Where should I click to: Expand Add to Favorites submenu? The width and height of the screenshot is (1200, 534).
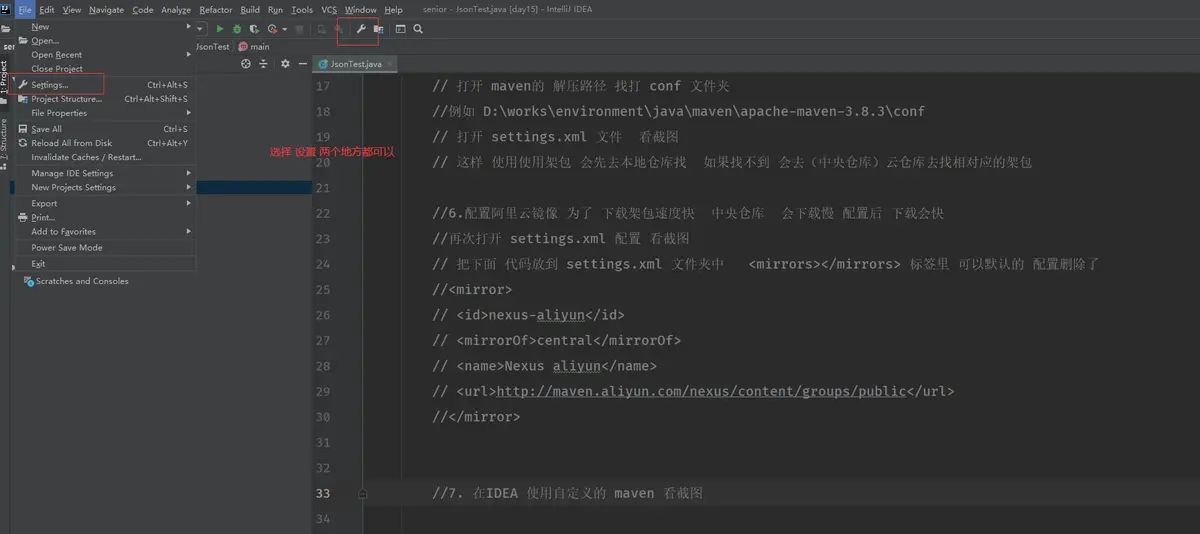(104, 231)
